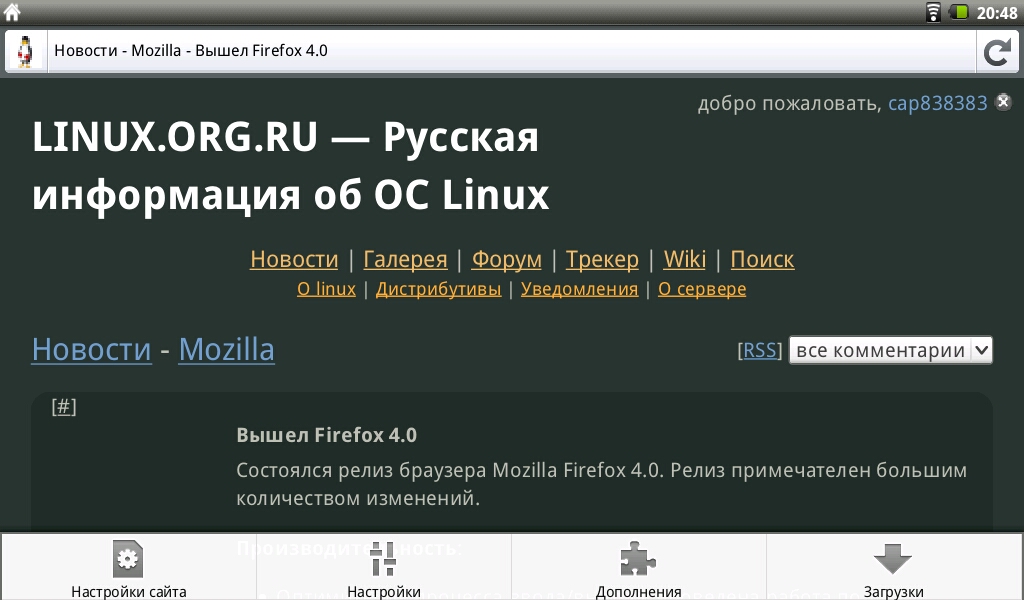Check the Wi-Fi status icon
Screen dimensions: 1024x600
[x=933, y=12]
